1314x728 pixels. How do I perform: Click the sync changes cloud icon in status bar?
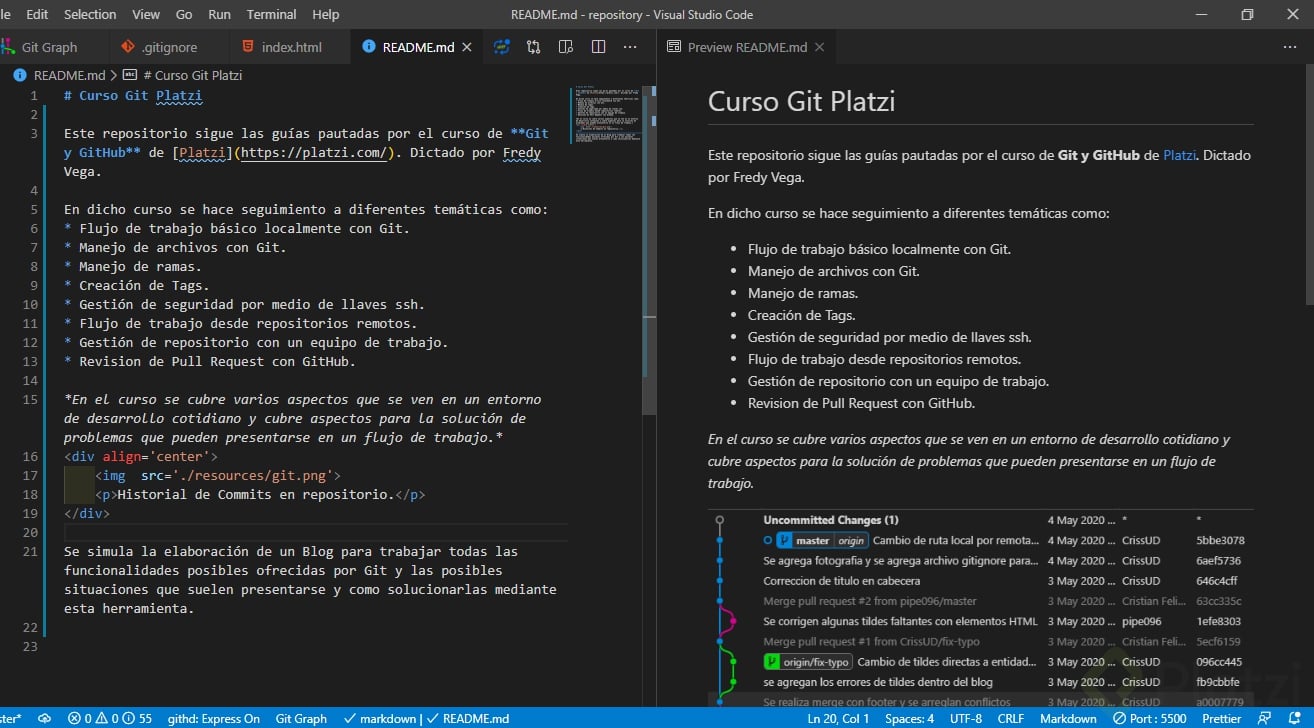coord(44,718)
